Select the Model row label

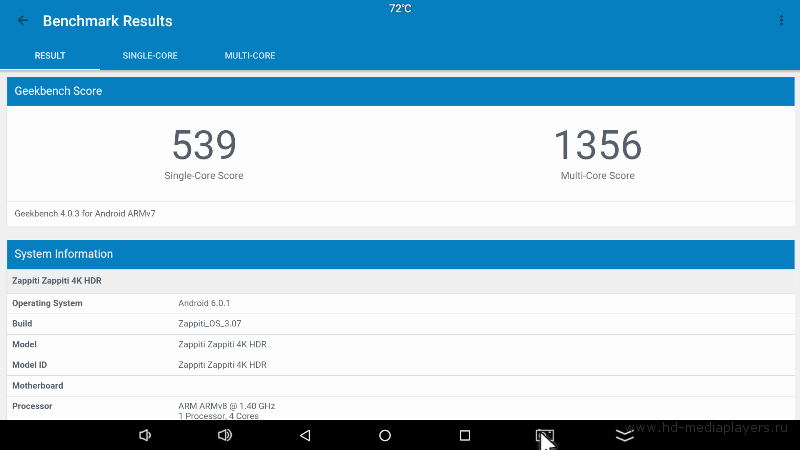point(24,344)
